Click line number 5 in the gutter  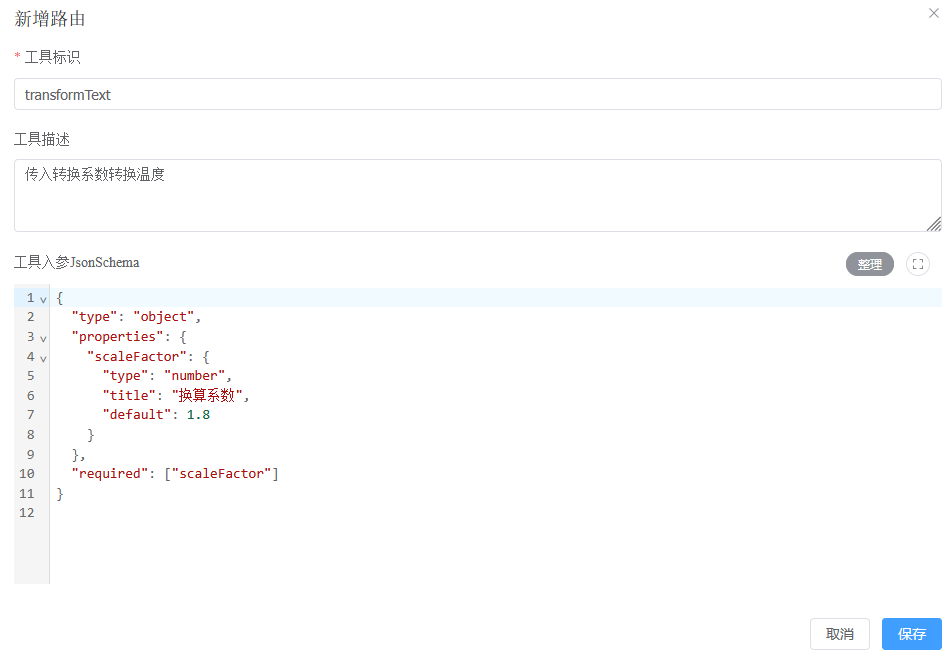tap(30, 375)
